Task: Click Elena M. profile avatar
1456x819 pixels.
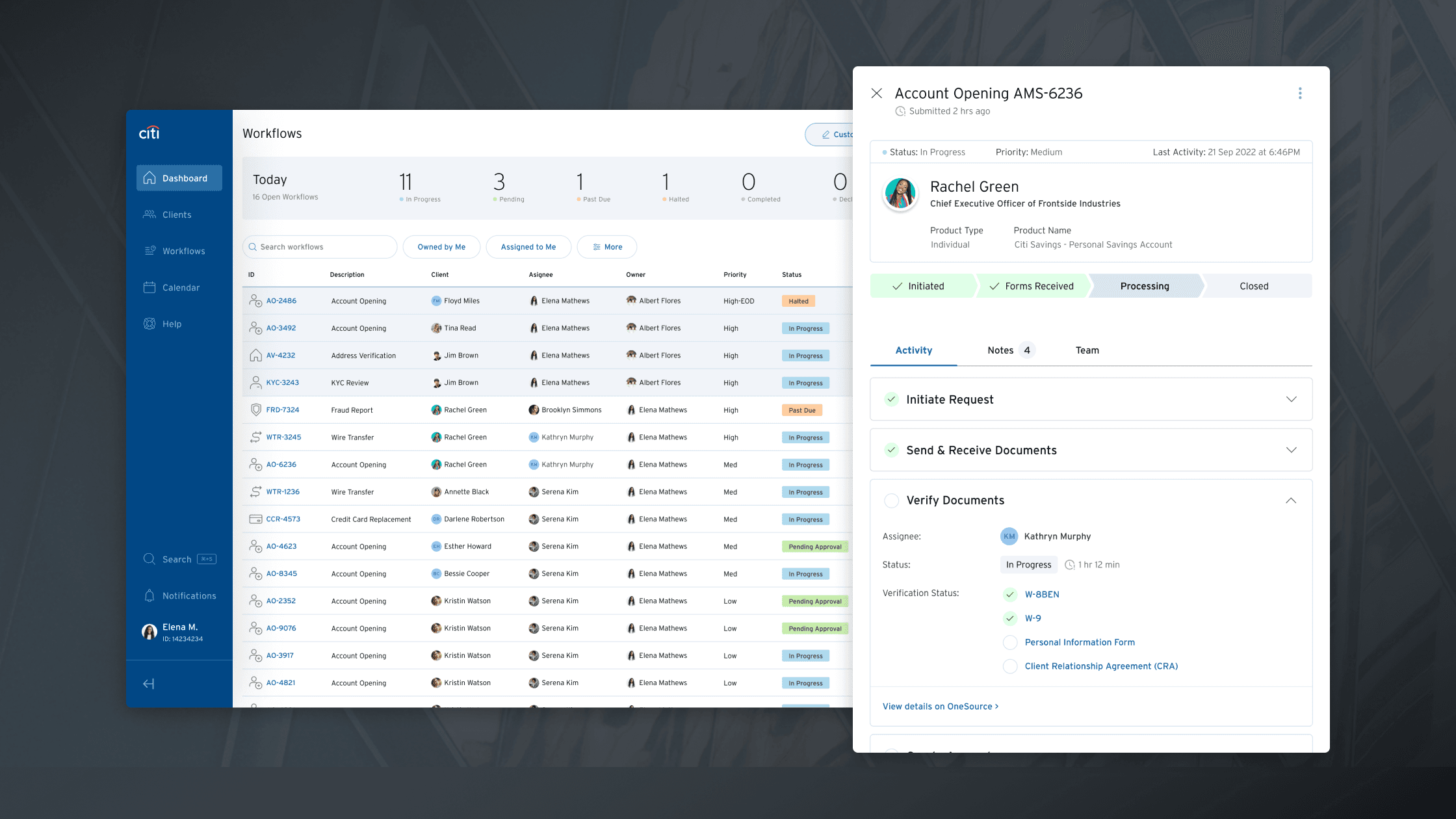Action: pyautogui.click(x=149, y=632)
